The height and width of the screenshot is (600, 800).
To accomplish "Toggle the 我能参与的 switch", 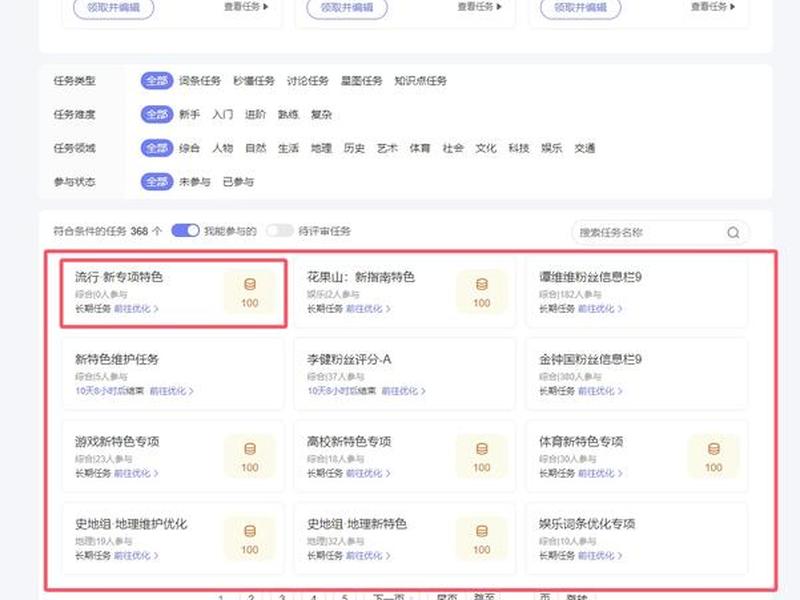I will 185,231.
